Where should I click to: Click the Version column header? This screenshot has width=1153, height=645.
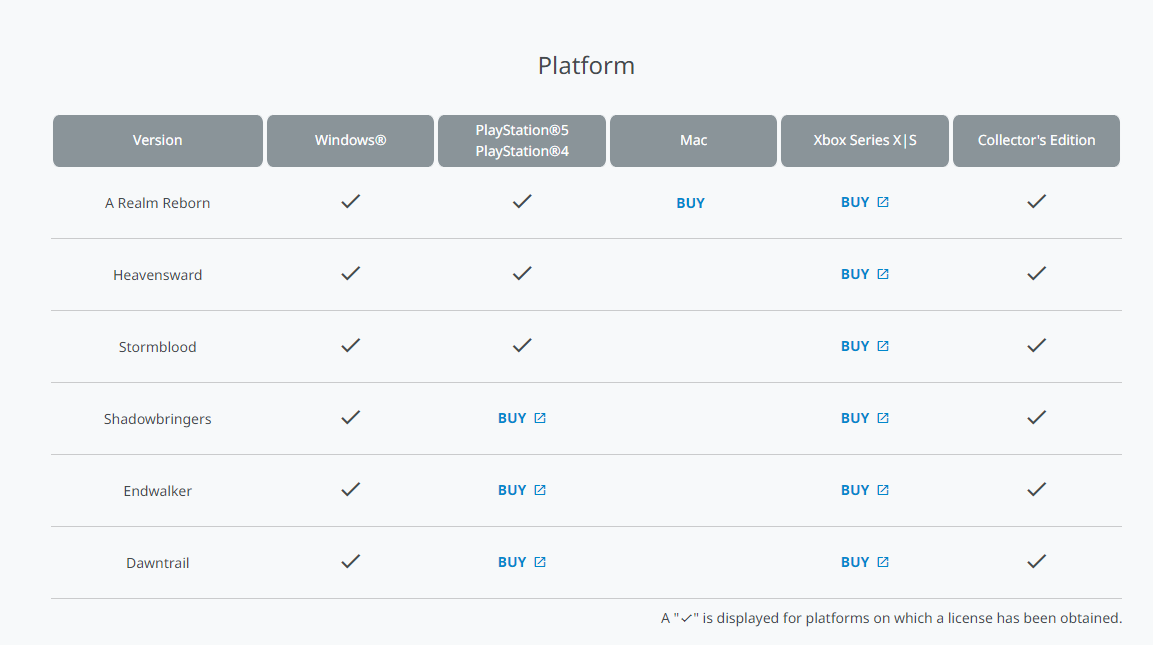click(158, 140)
